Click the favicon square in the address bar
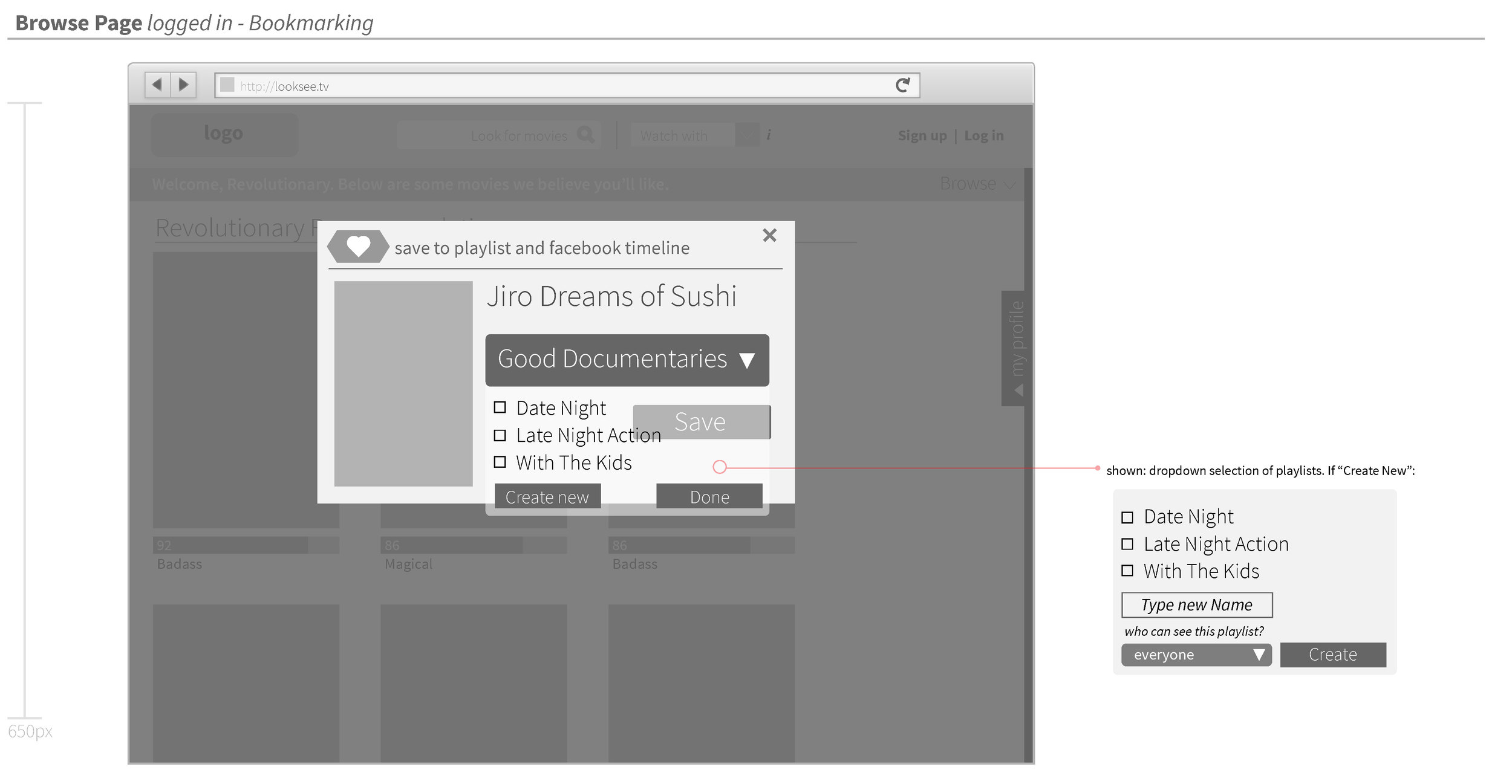The height and width of the screenshot is (784, 1512). pos(227,85)
